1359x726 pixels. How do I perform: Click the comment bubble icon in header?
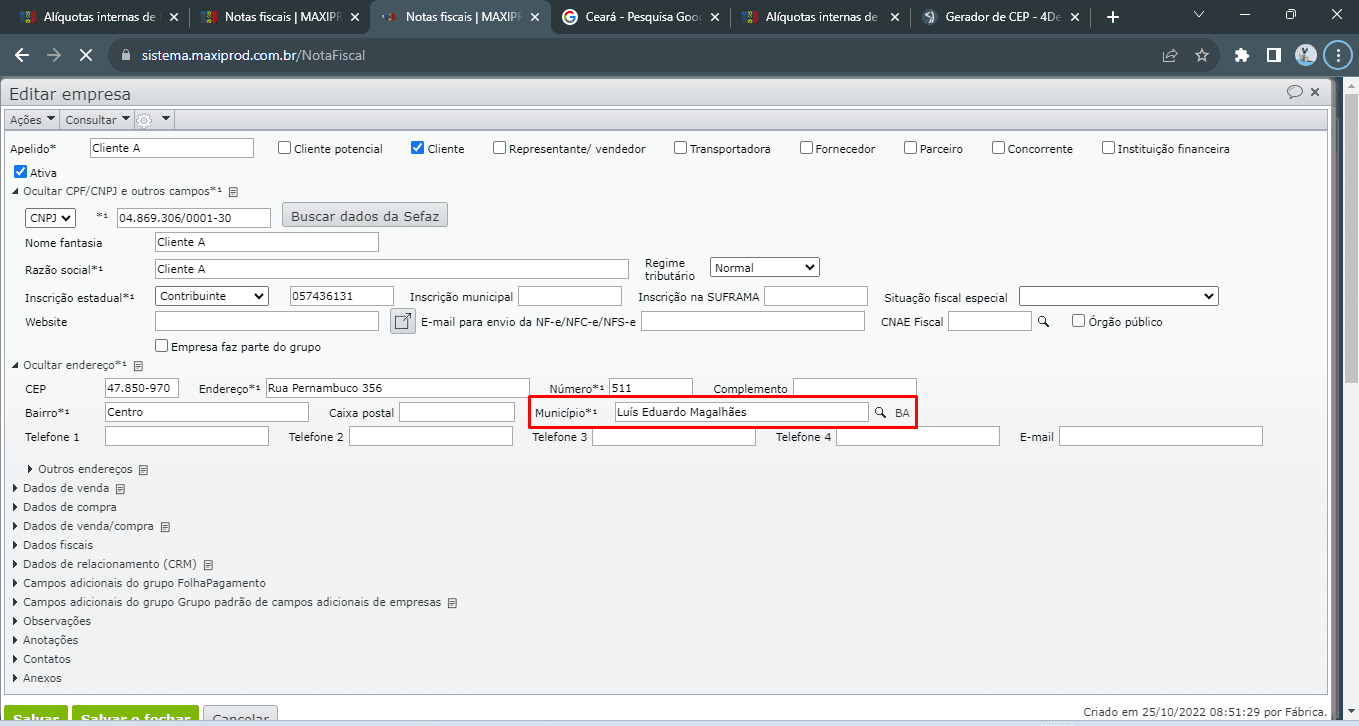(x=1294, y=92)
